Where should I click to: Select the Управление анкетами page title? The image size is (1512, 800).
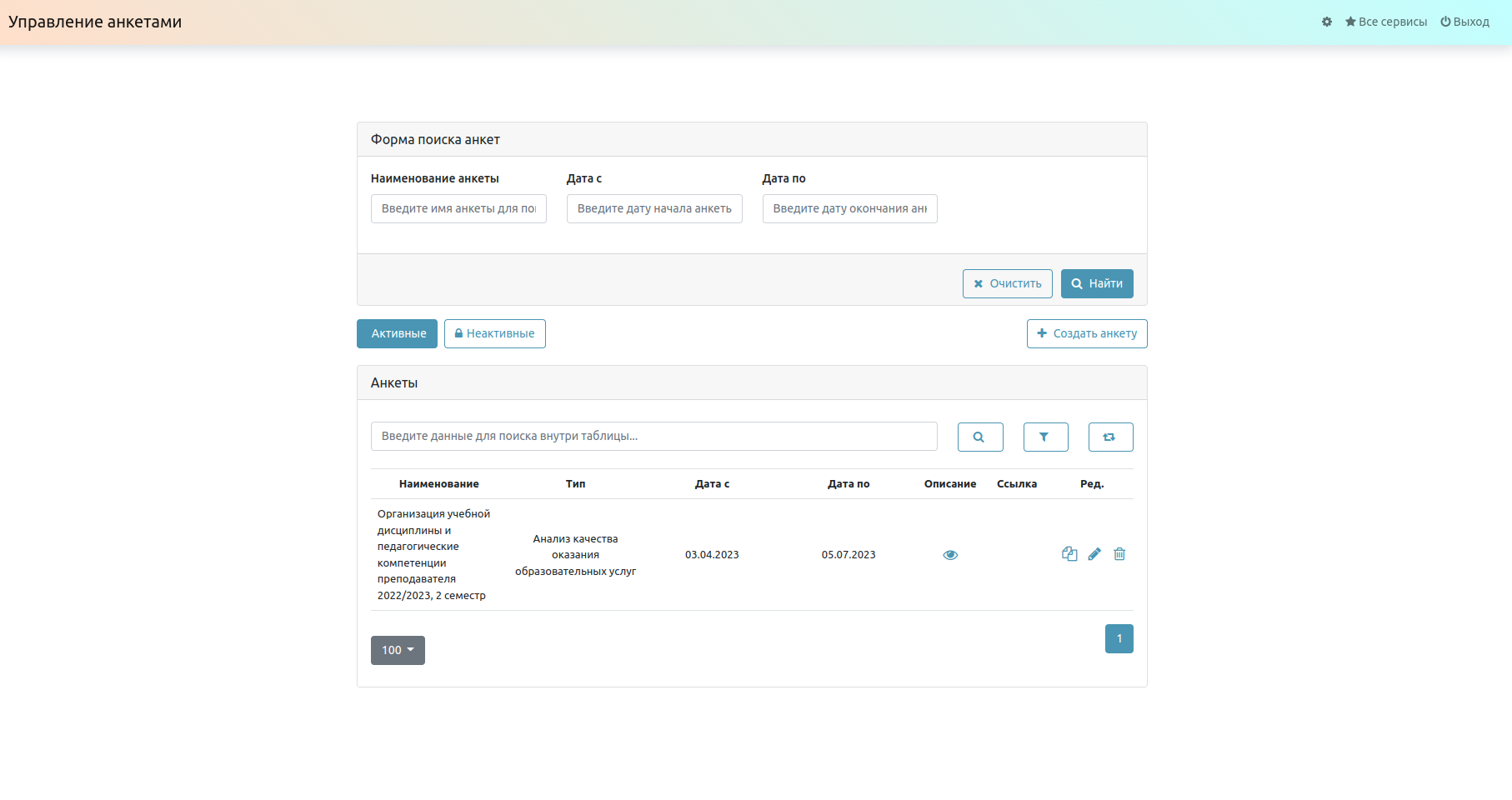pyautogui.click(x=95, y=22)
